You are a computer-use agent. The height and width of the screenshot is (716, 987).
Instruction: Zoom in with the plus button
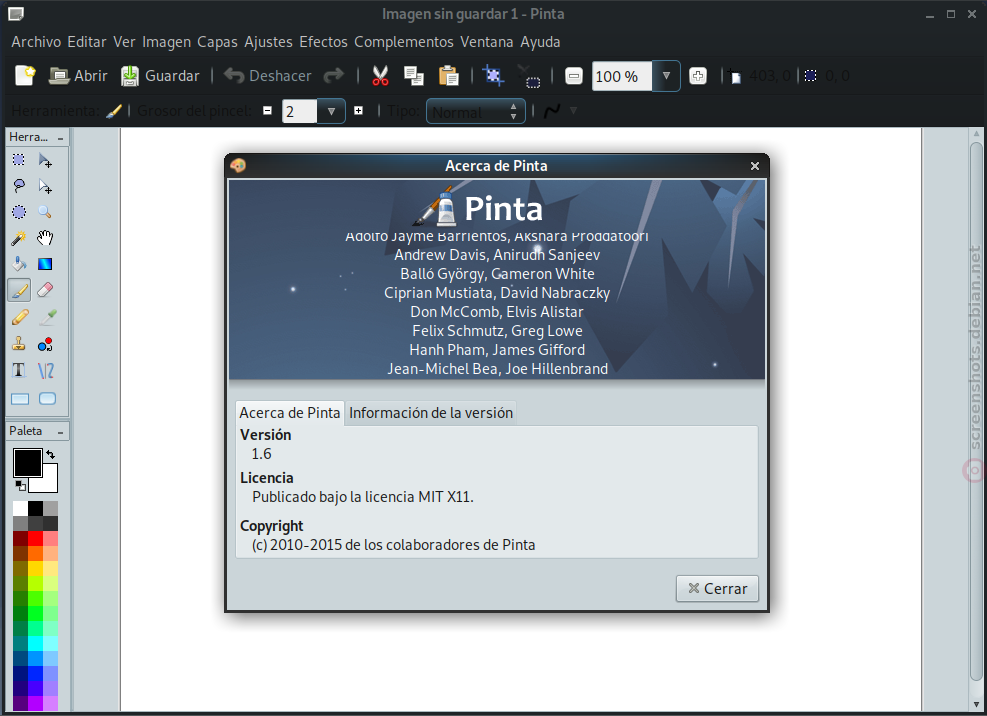click(697, 76)
